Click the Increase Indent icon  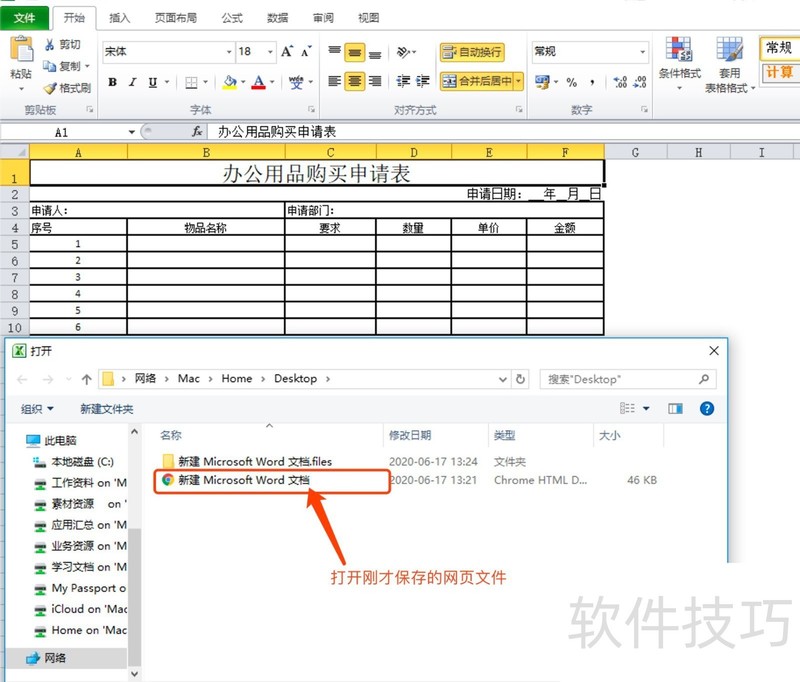click(423, 81)
